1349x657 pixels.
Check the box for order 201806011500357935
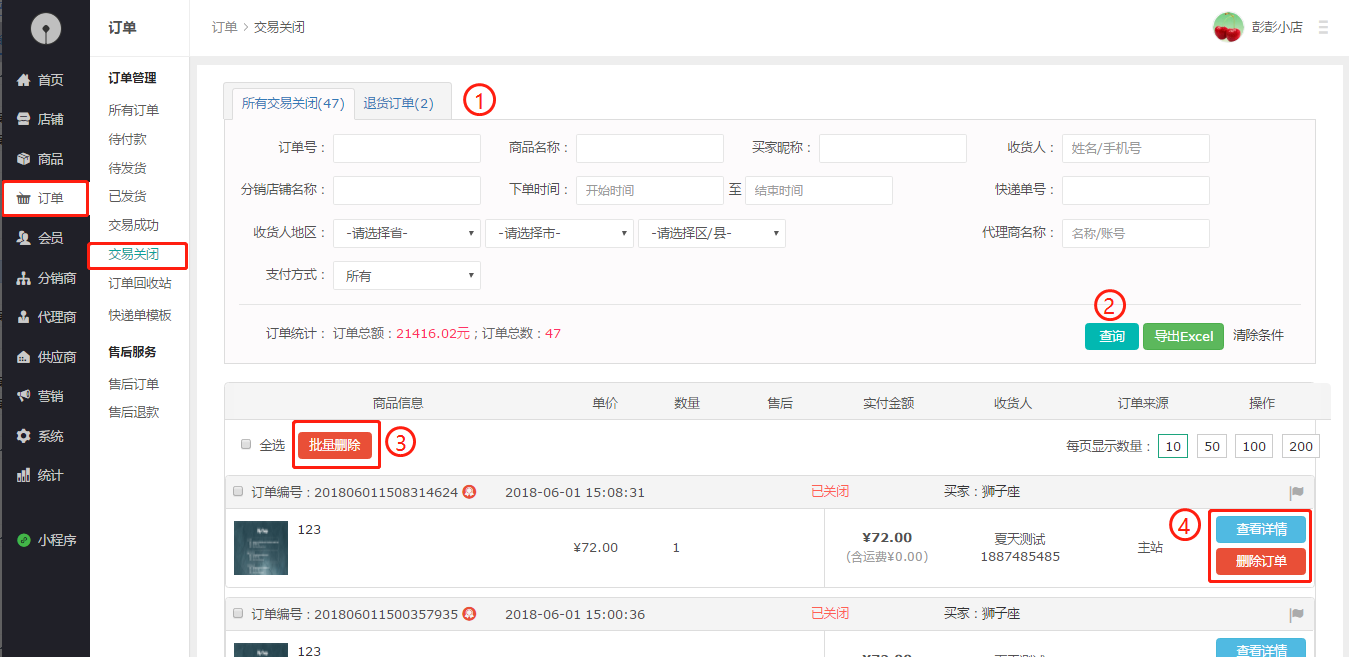[x=238, y=613]
